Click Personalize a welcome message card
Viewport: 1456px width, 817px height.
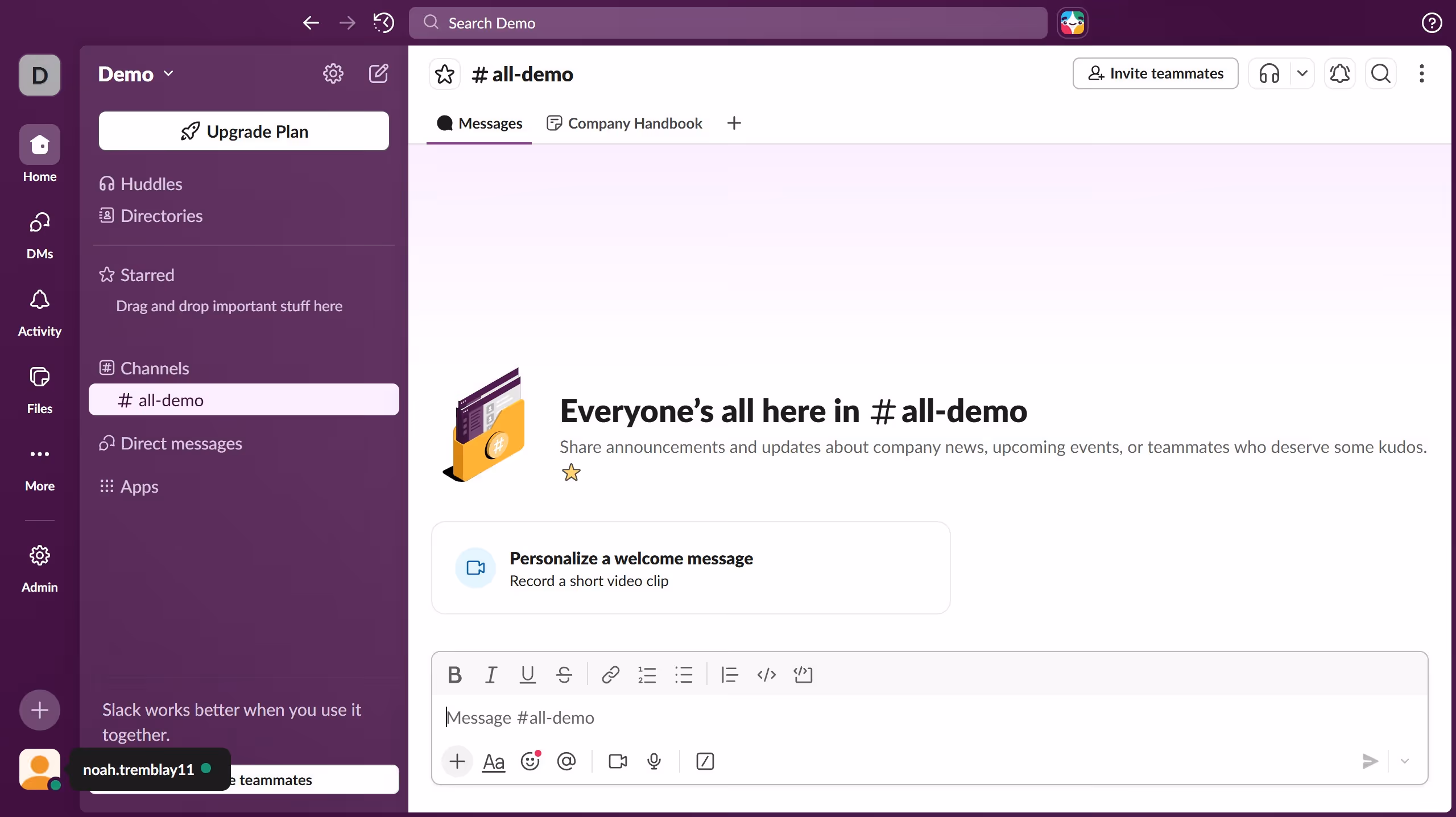coord(691,568)
